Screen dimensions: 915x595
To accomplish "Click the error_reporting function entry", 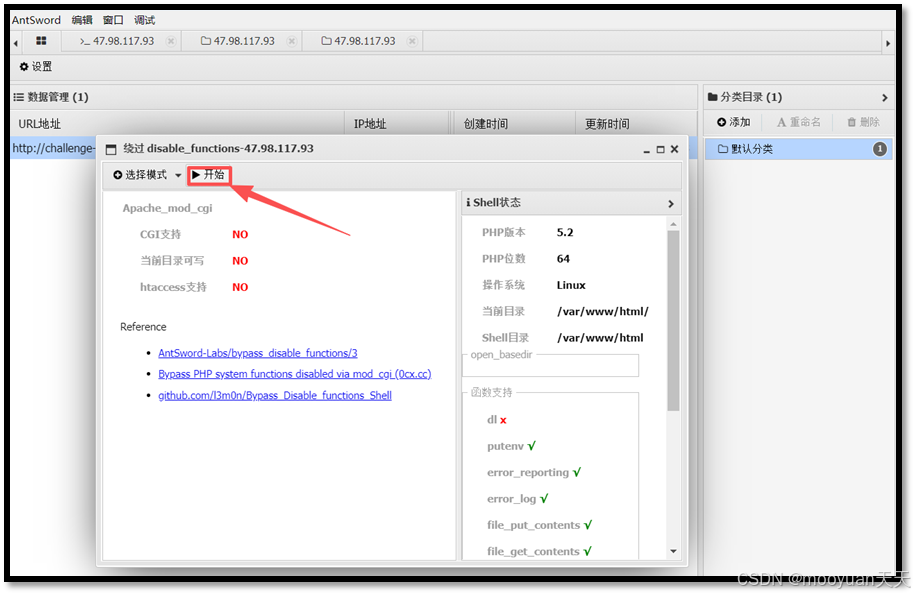I will point(534,472).
